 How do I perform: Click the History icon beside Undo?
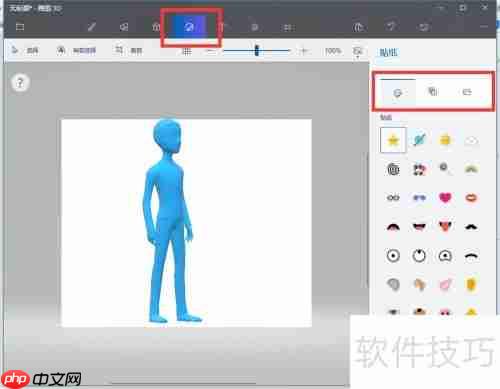(x=424, y=27)
